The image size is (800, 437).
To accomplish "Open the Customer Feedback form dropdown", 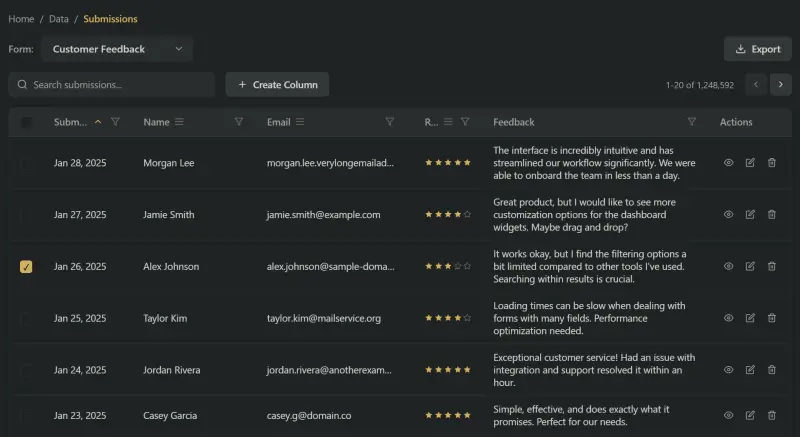I will pos(118,49).
